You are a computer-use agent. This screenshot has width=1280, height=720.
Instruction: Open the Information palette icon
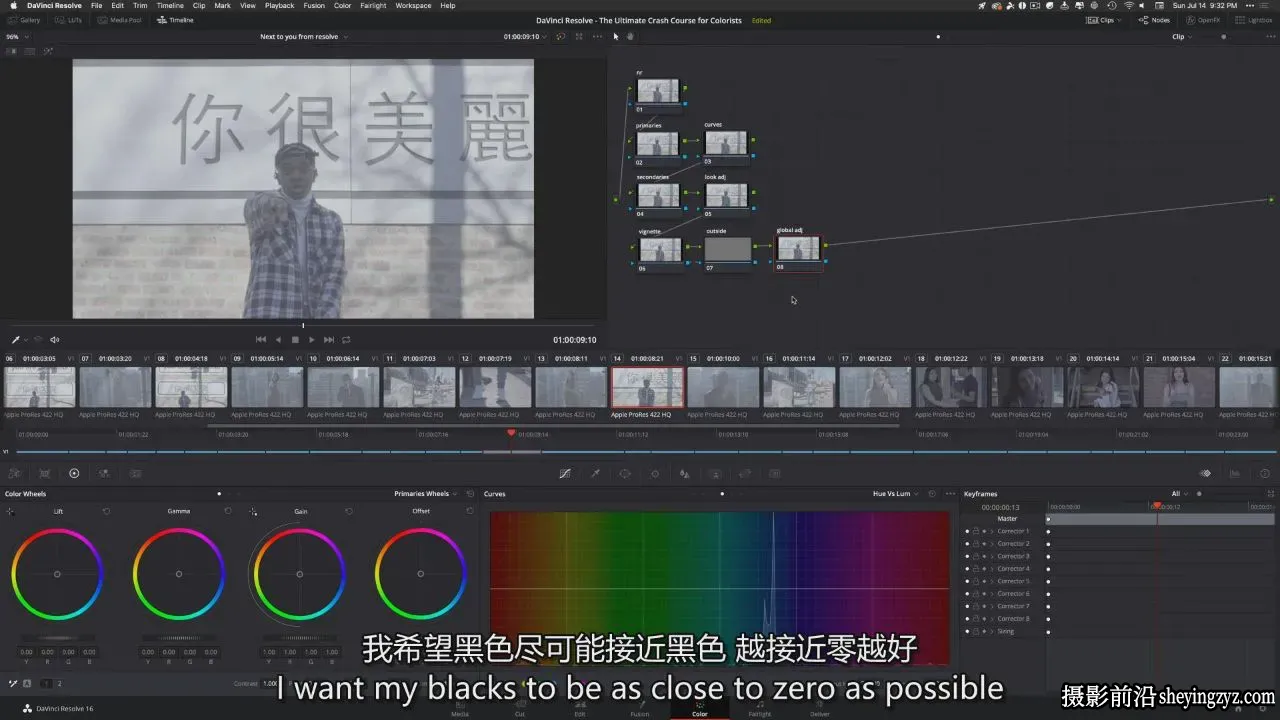point(1266,473)
